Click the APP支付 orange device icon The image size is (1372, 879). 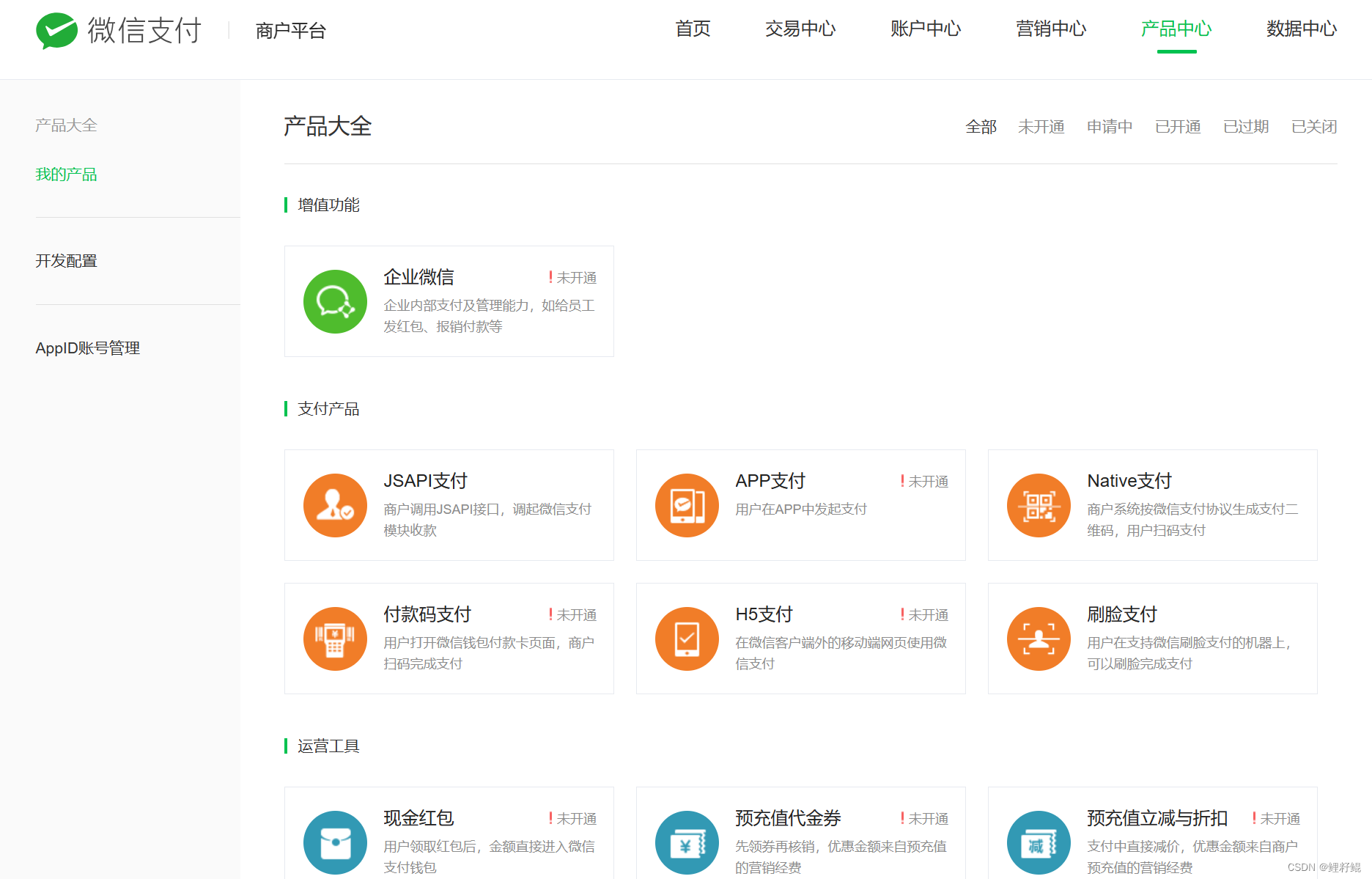pyautogui.click(x=687, y=505)
